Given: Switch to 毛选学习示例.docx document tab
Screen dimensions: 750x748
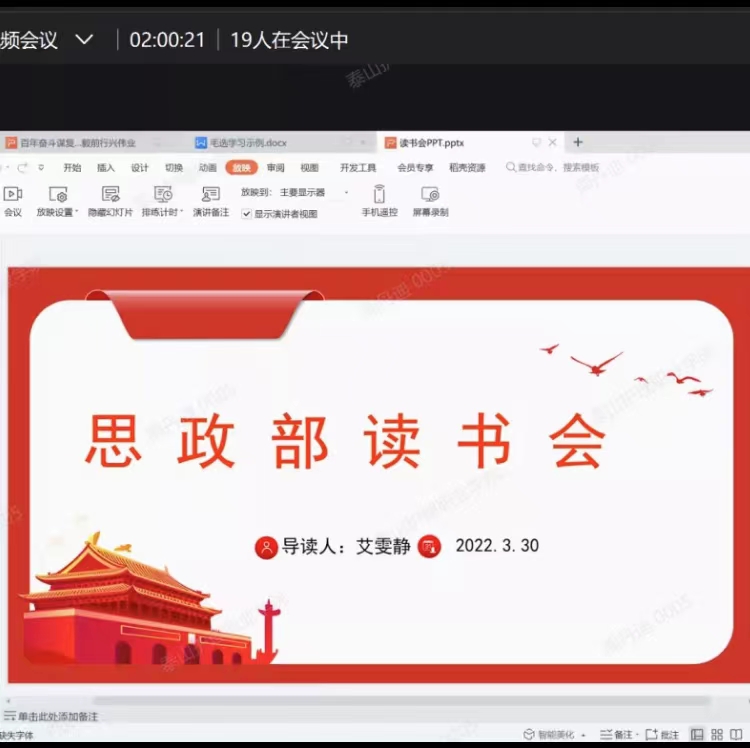Looking at the screenshot, I should pos(240,143).
